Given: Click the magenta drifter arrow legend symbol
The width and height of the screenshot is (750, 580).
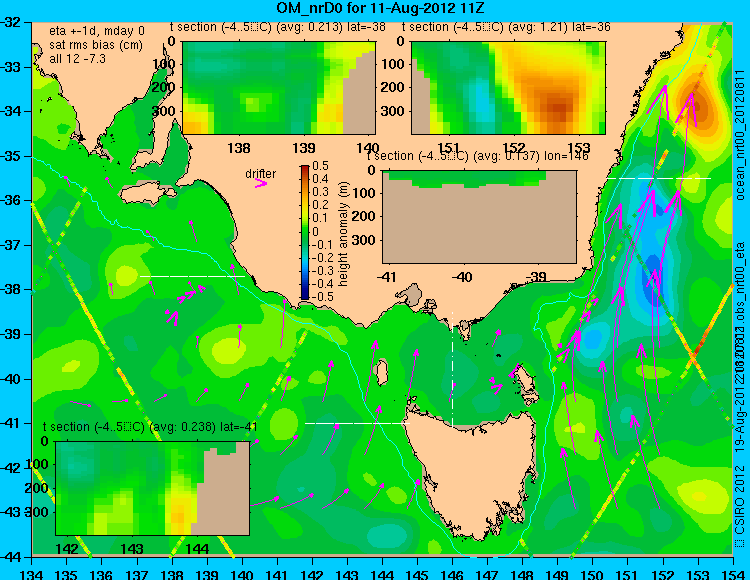Looking at the screenshot, I should click(x=261, y=184).
